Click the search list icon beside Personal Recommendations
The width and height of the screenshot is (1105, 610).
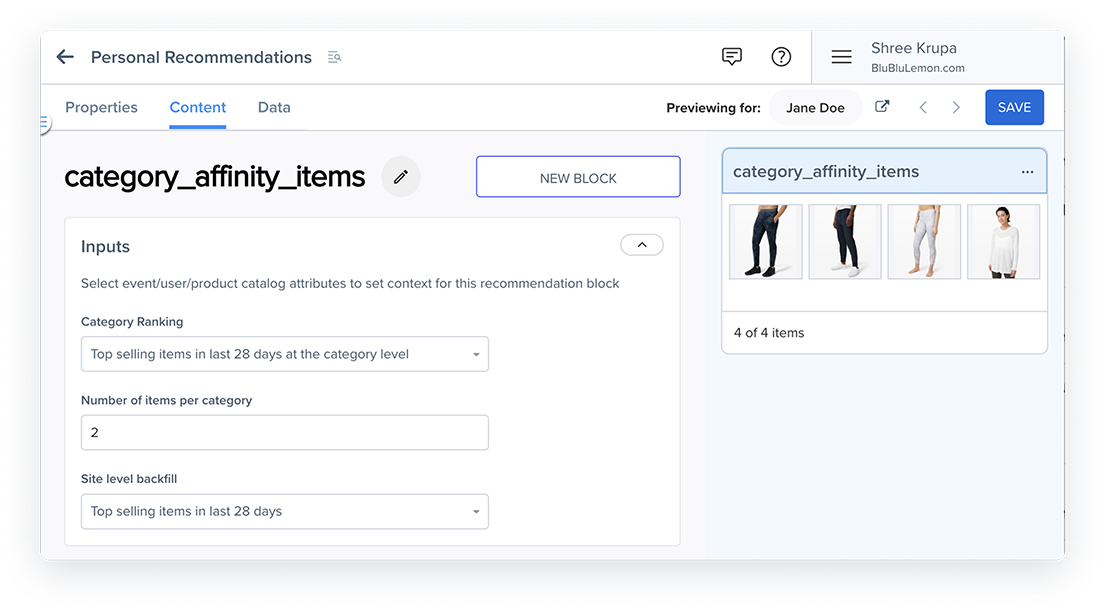334,58
